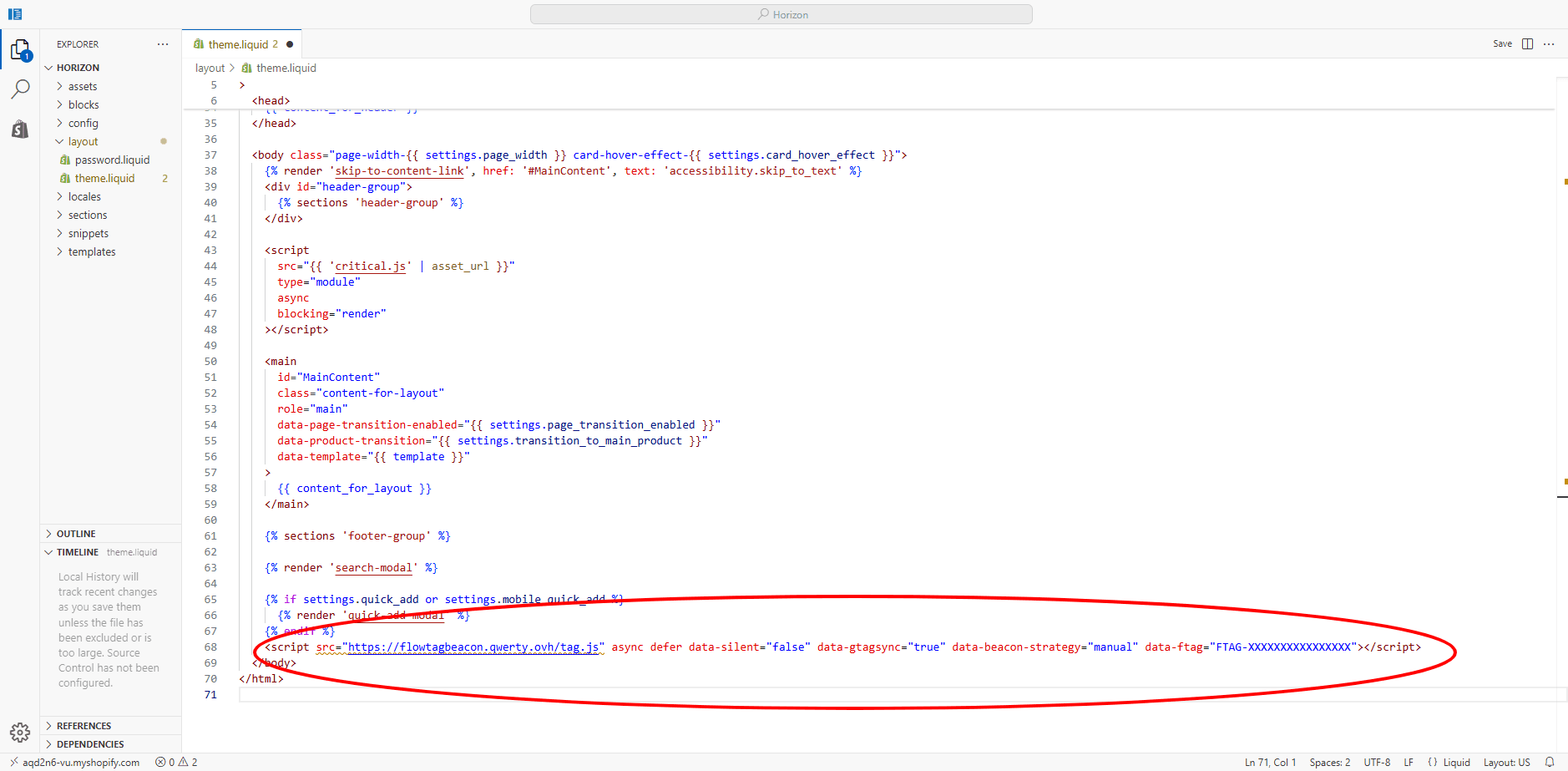Select the theme.liquid editor tab
The height and width of the screenshot is (771, 1568).
click(241, 43)
